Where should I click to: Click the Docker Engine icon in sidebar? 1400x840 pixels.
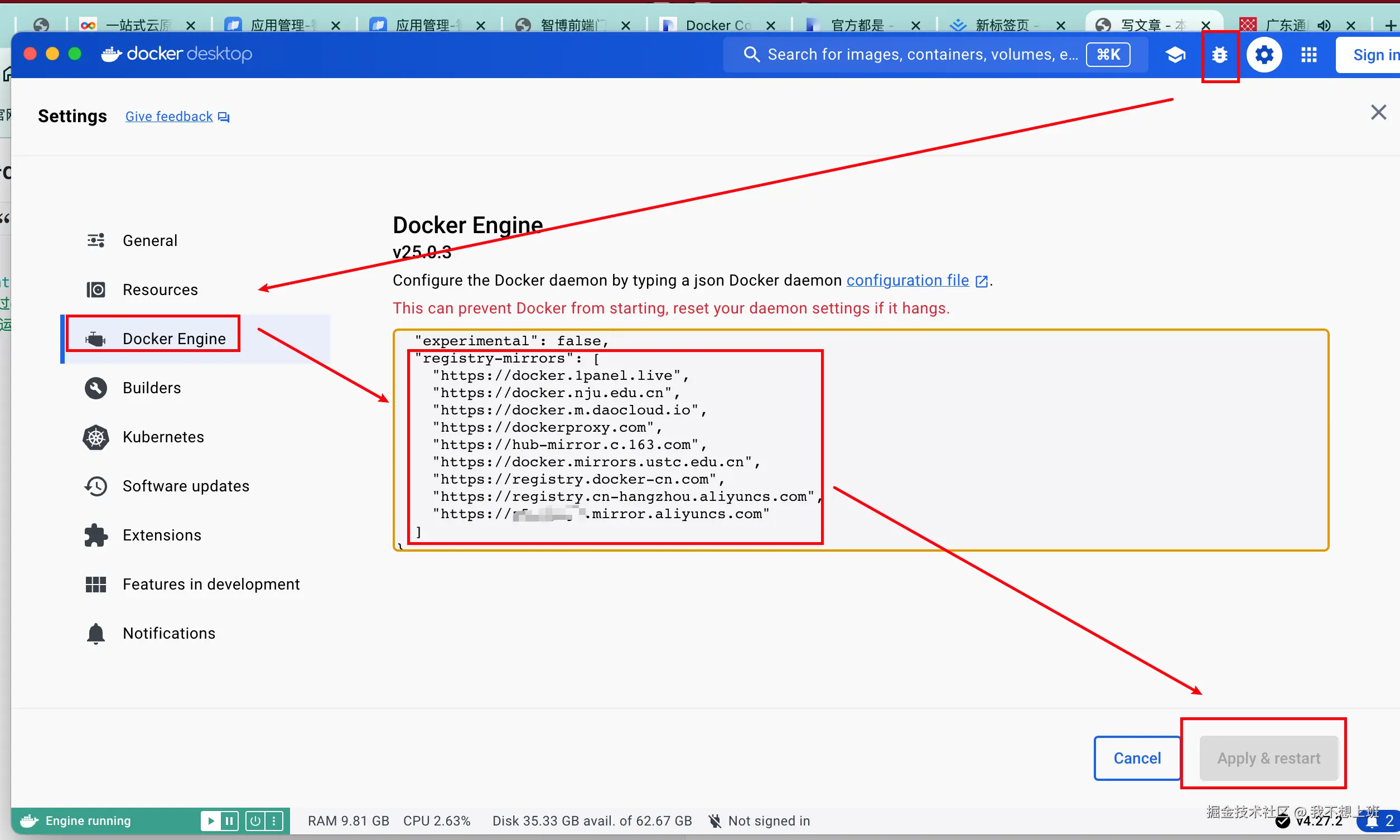(x=95, y=339)
